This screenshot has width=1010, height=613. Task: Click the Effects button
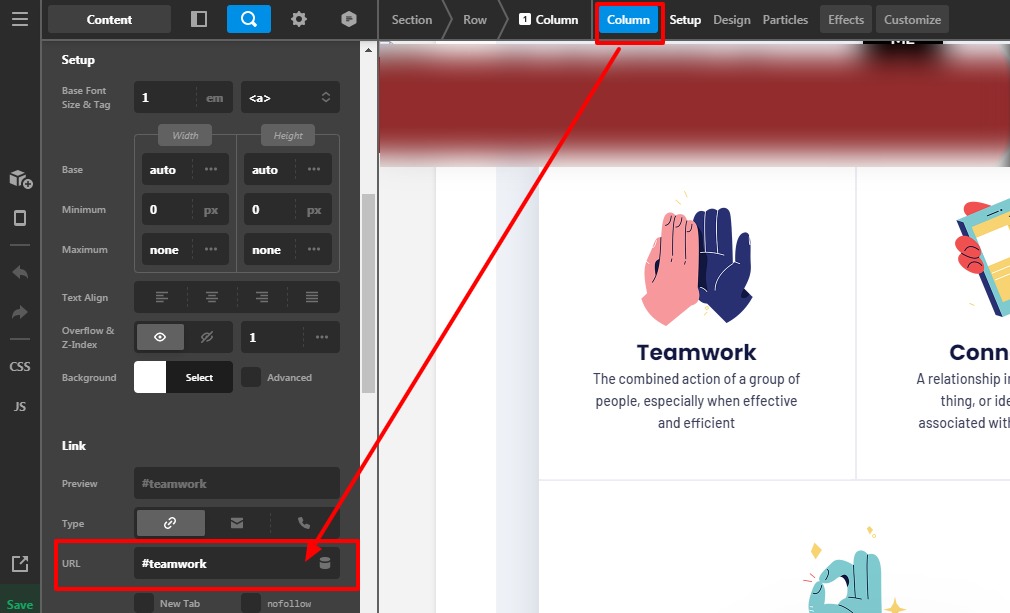pos(846,19)
